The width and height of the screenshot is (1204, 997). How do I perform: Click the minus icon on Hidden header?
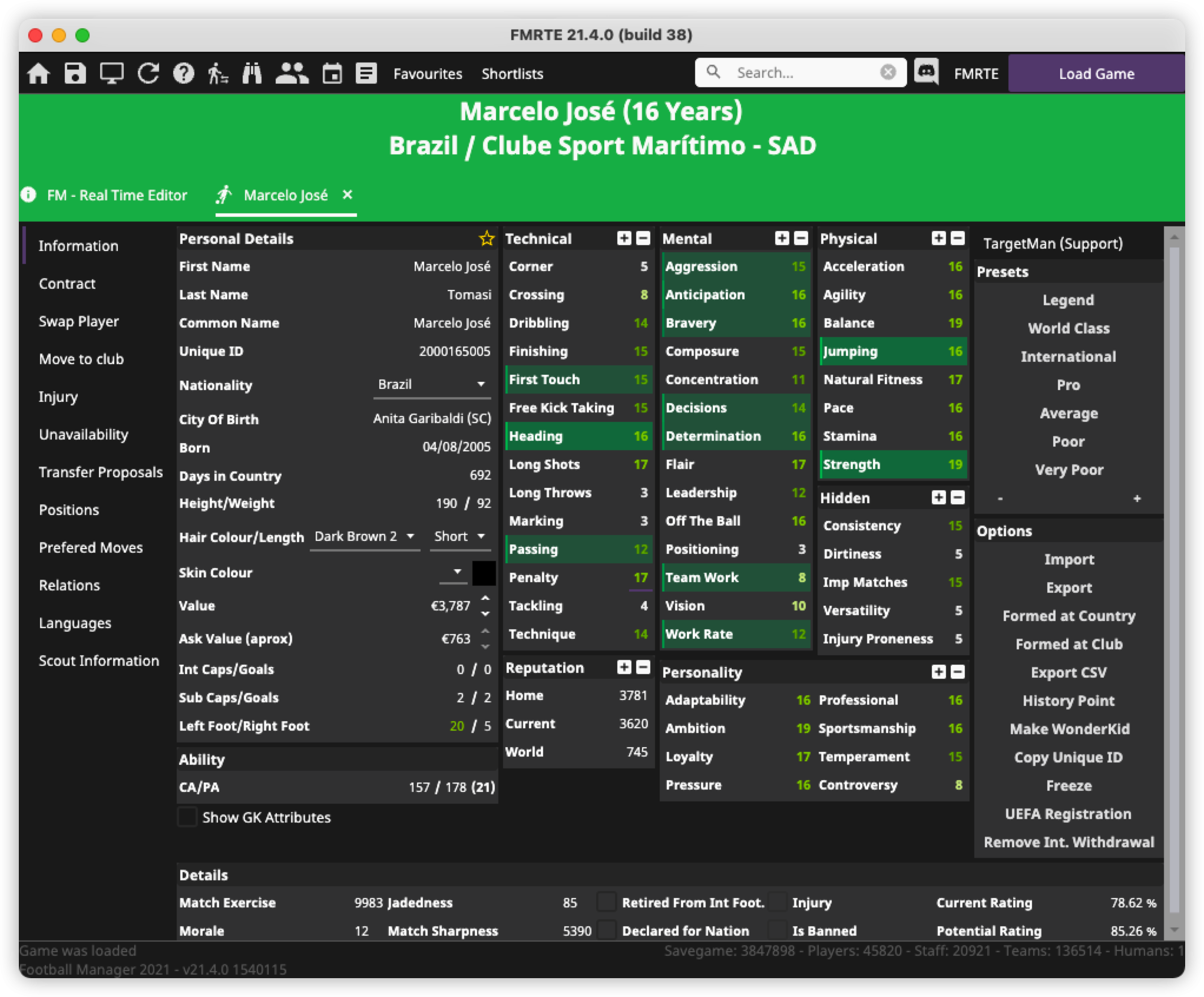(x=958, y=497)
